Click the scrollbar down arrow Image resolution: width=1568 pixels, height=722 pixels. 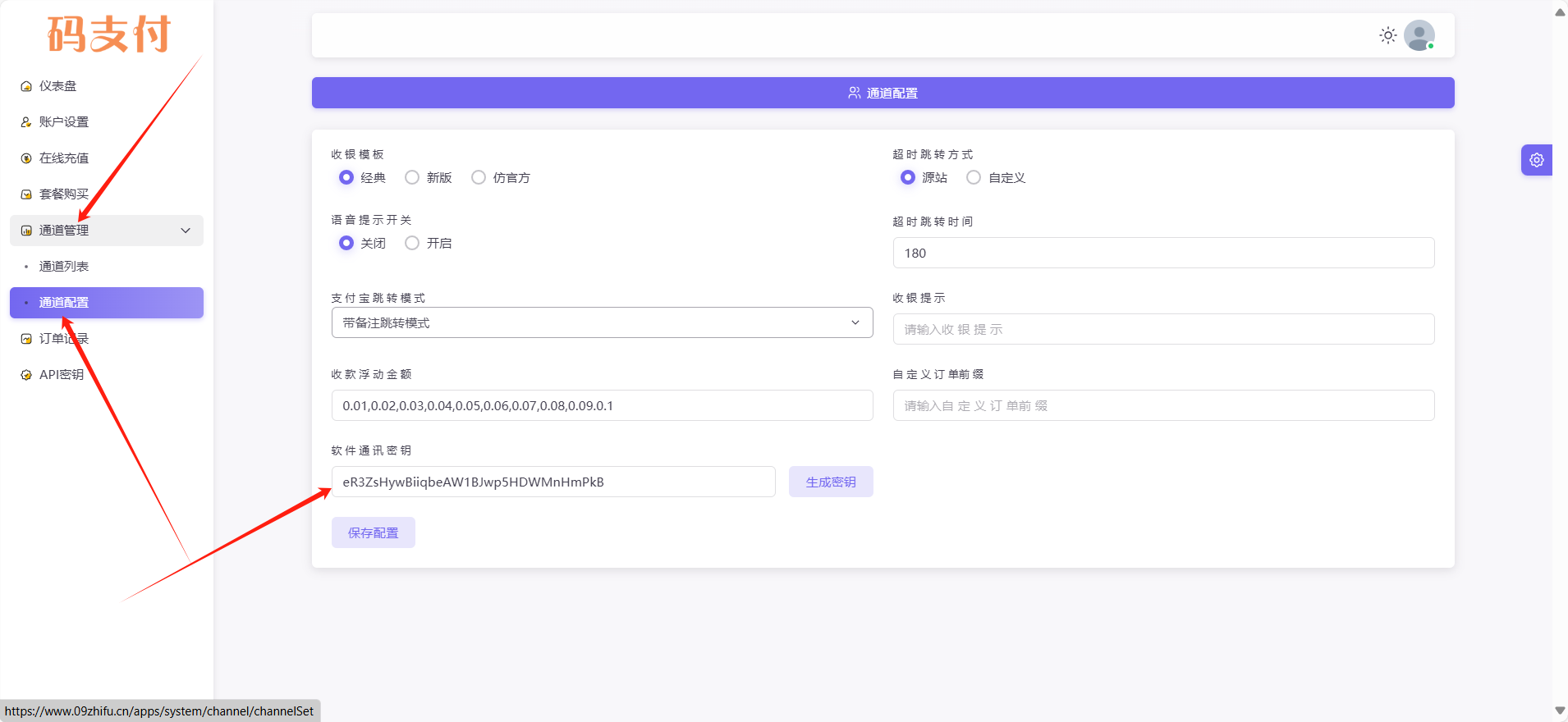(1560, 711)
